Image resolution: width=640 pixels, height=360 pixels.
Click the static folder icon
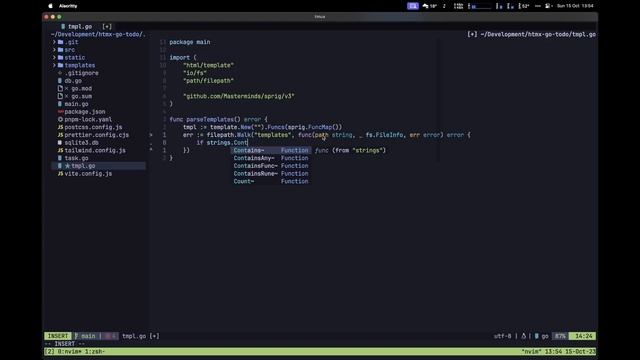[x=60, y=58]
